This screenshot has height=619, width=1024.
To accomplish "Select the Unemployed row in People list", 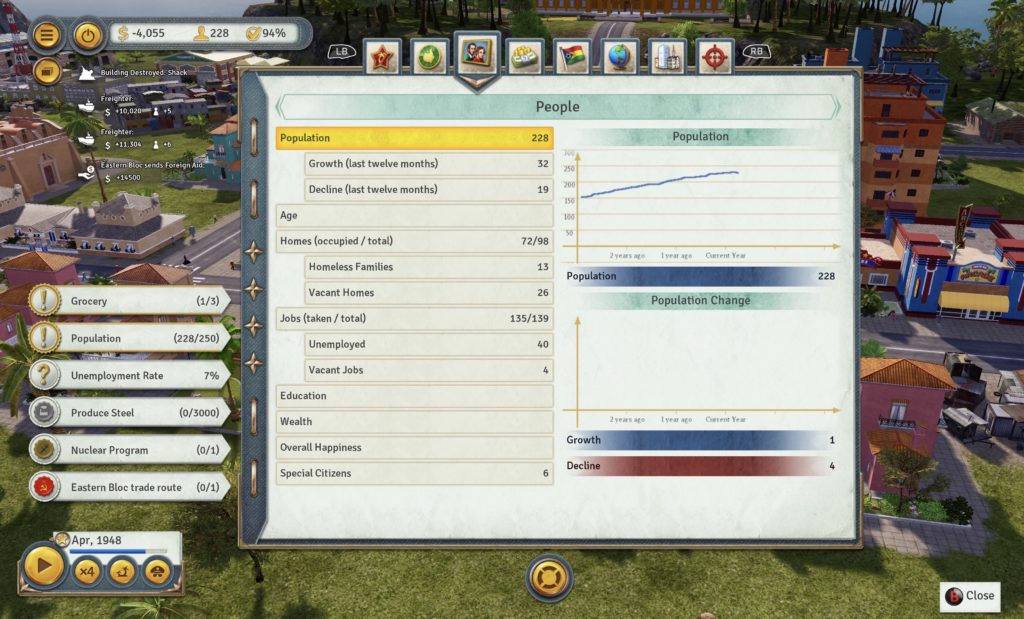I will (x=428, y=344).
